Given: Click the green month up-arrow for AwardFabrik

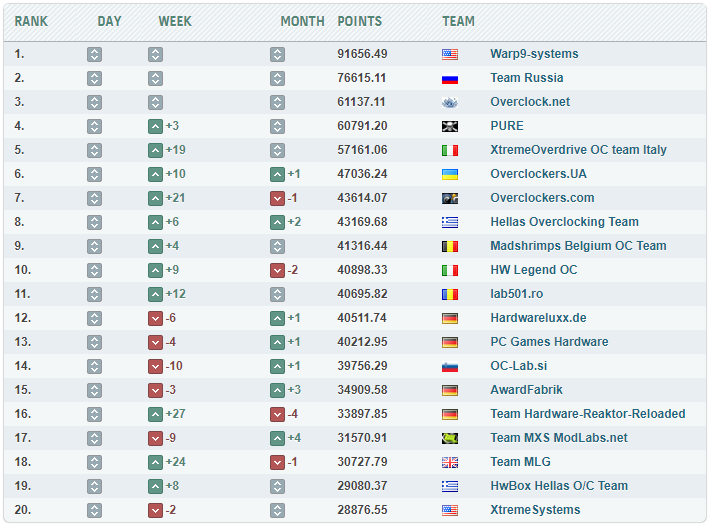Looking at the screenshot, I should click(277, 390).
